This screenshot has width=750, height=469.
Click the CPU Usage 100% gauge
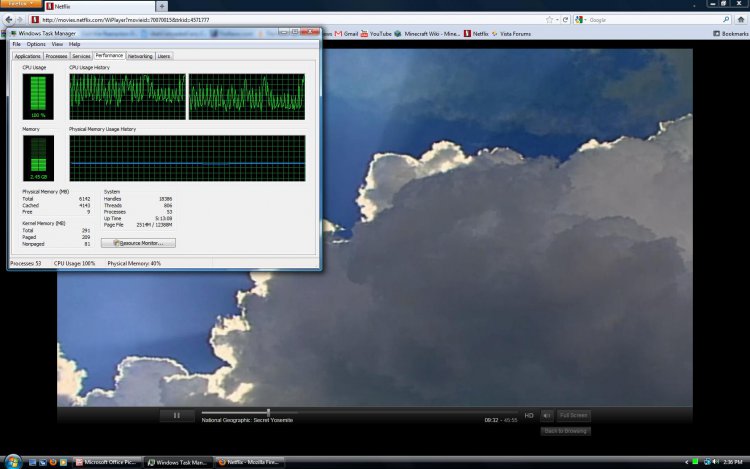pos(38,97)
